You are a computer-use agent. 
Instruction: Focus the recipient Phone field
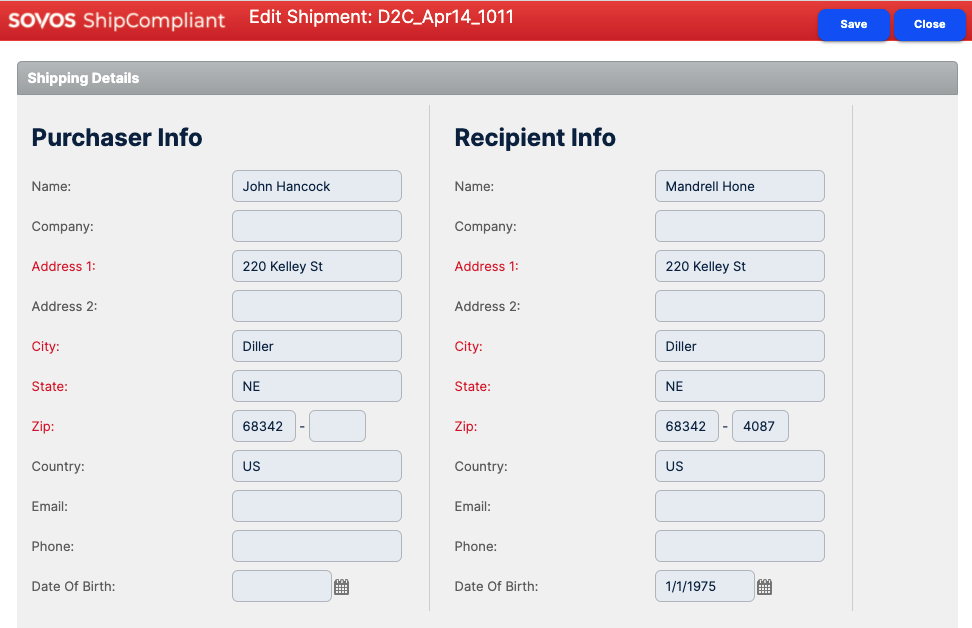coord(739,546)
